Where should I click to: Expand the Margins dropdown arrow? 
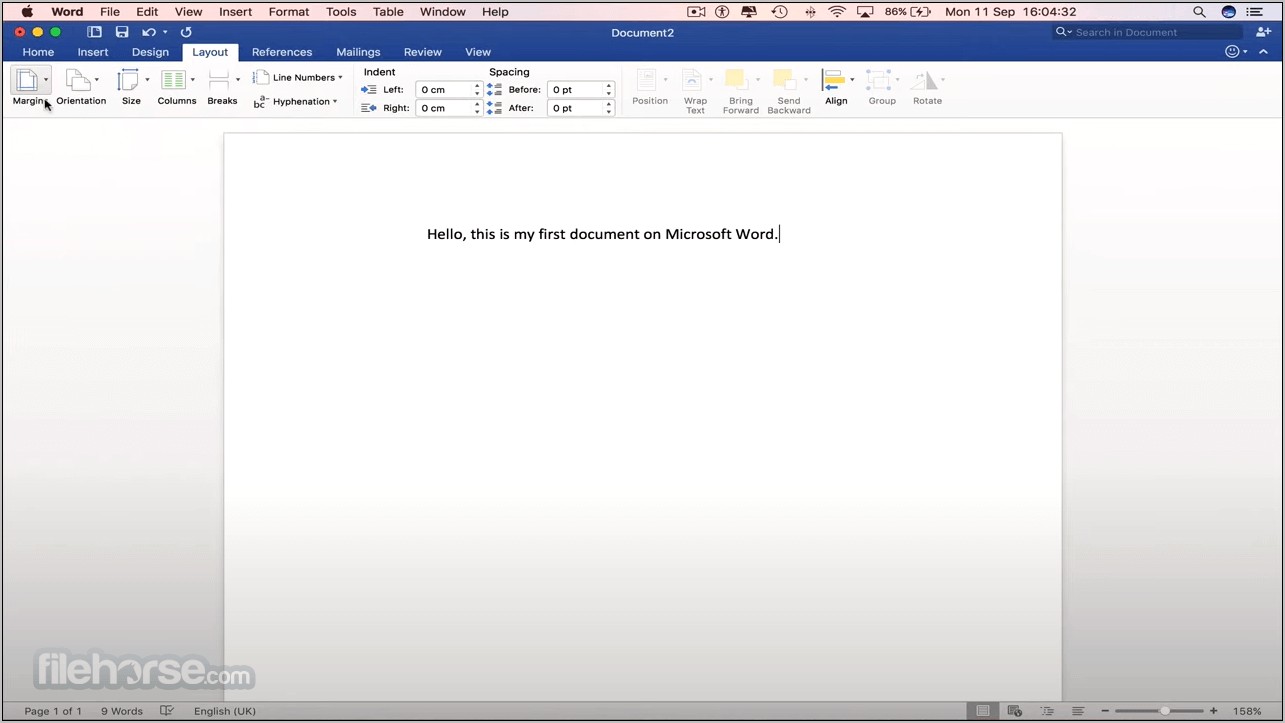click(46, 80)
